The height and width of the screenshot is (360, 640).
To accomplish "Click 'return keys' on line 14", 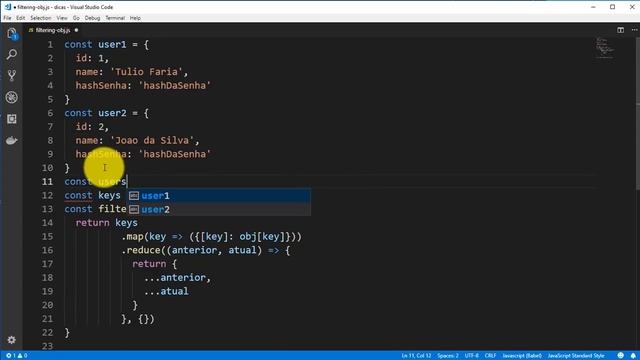I will [x=107, y=223].
